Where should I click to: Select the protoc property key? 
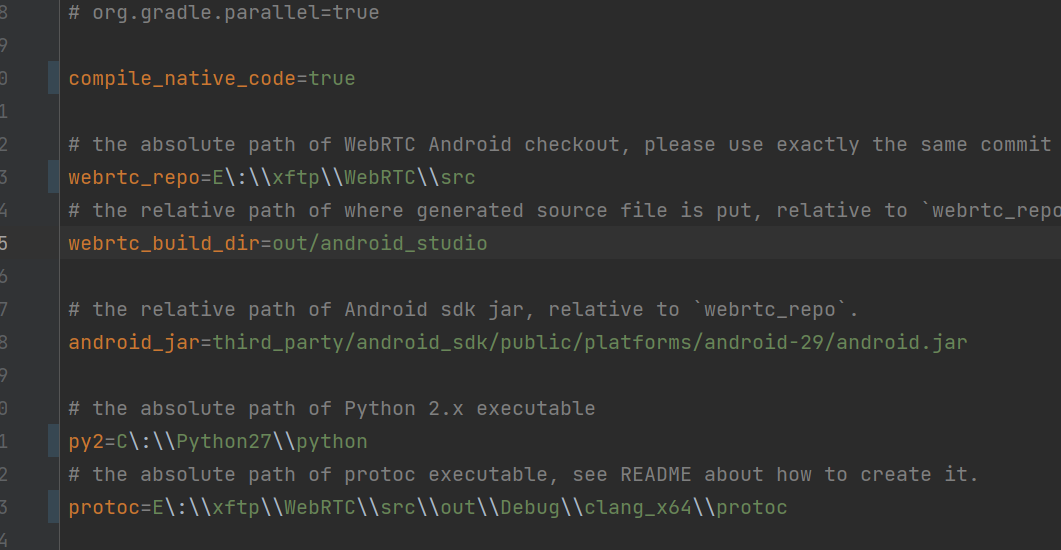[x=104, y=507]
